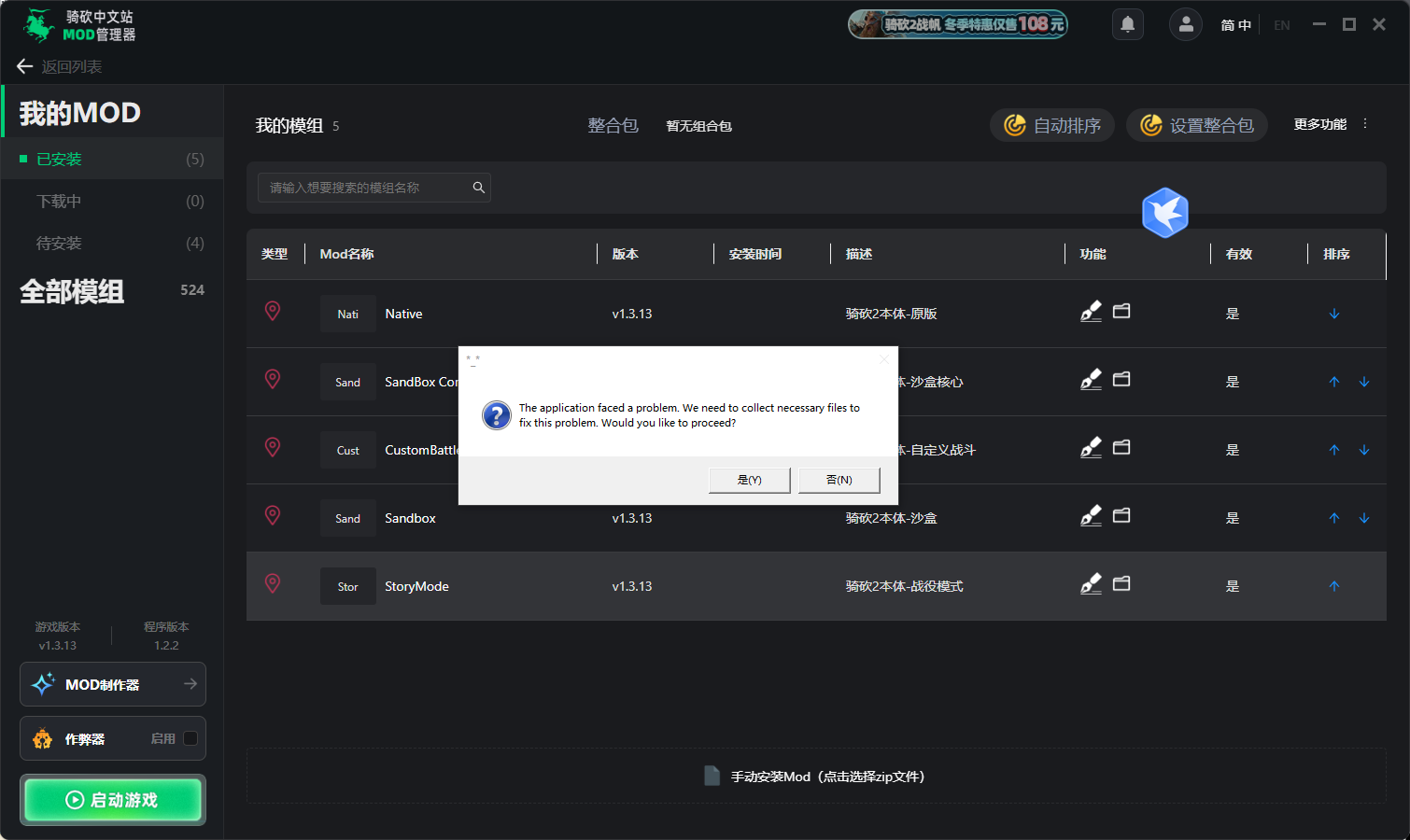Open the 全部模组 section

coord(73,291)
